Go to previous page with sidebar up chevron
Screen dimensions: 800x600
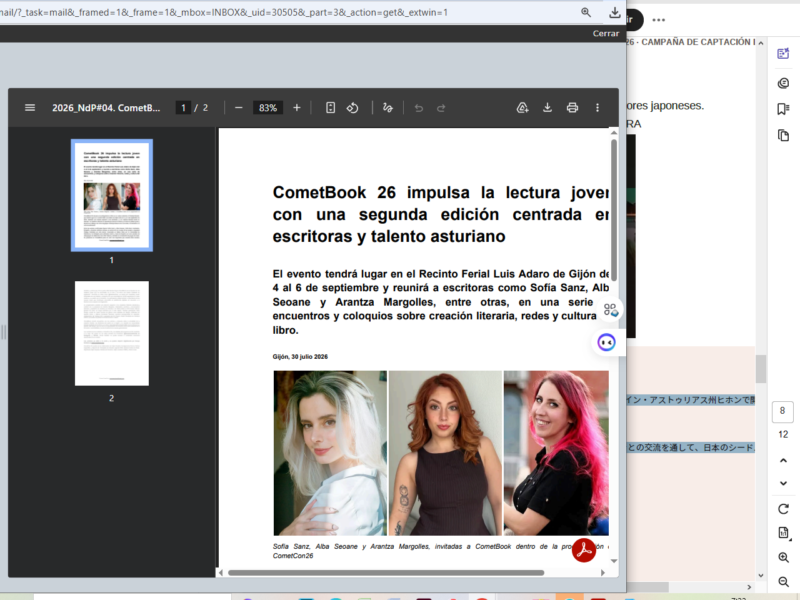pos(783,460)
